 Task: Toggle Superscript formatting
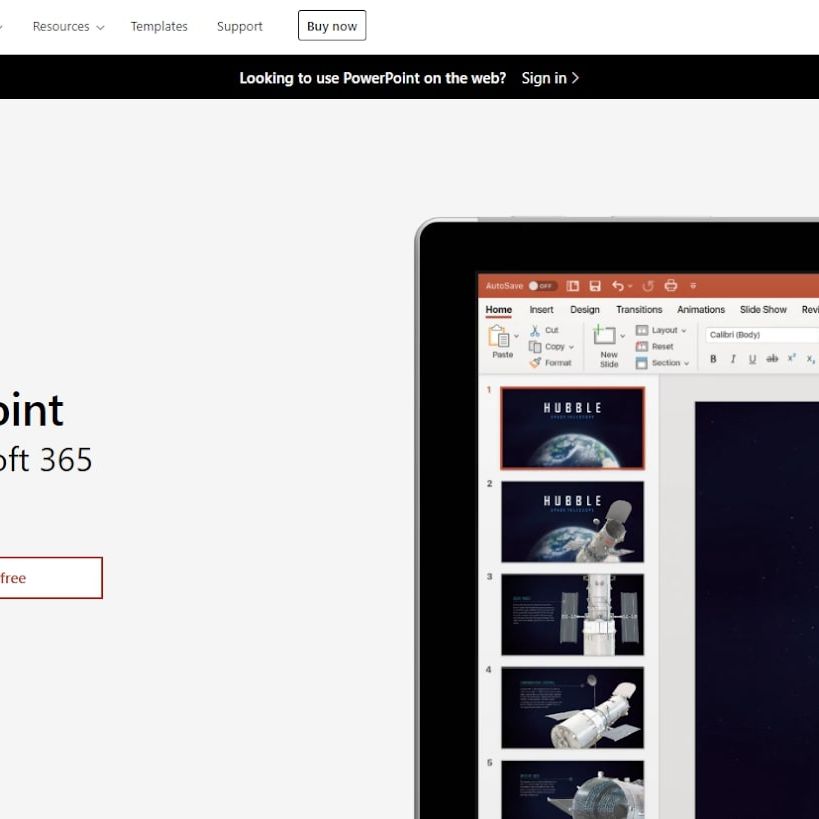pos(791,358)
